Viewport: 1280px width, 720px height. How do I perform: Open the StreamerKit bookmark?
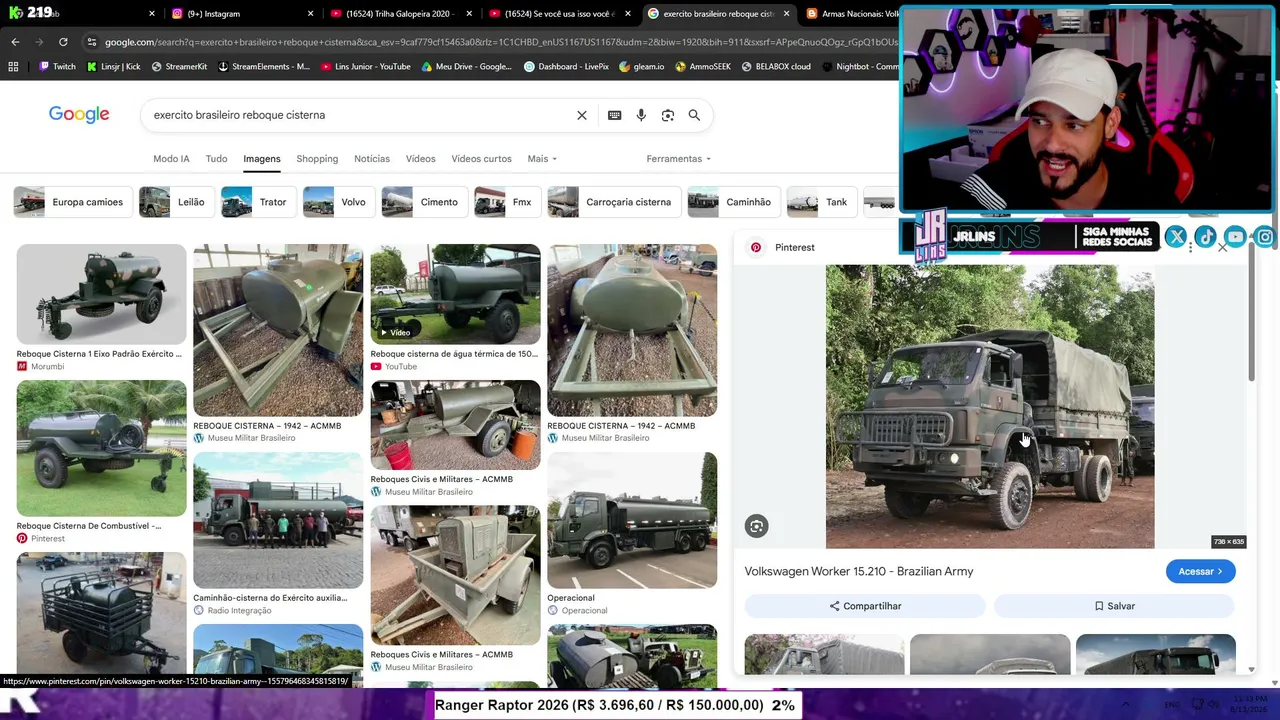pos(179,67)
